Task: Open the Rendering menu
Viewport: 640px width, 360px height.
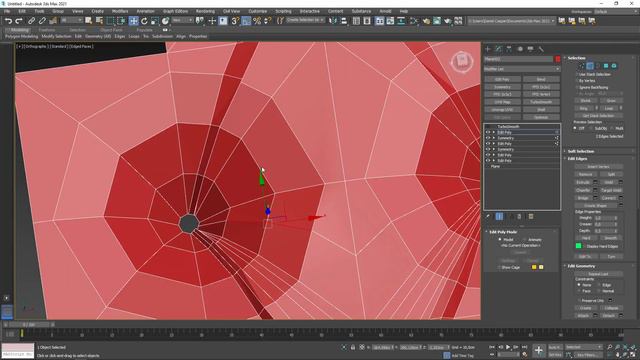Action: 205,11
